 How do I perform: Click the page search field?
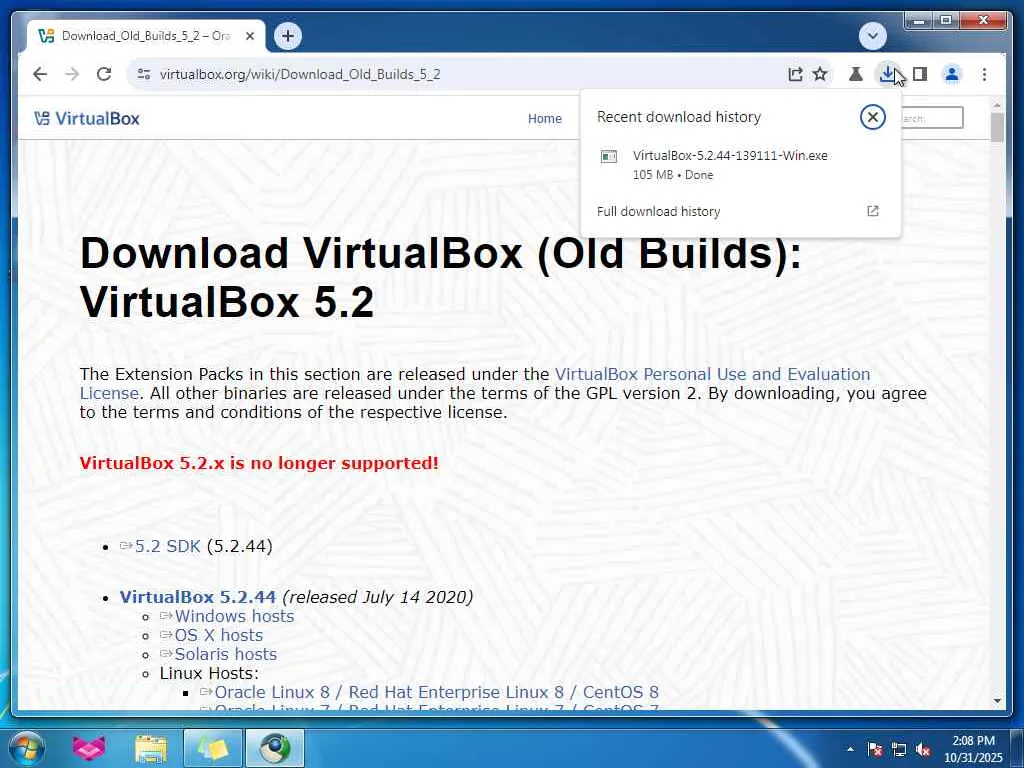pos(931,118)
